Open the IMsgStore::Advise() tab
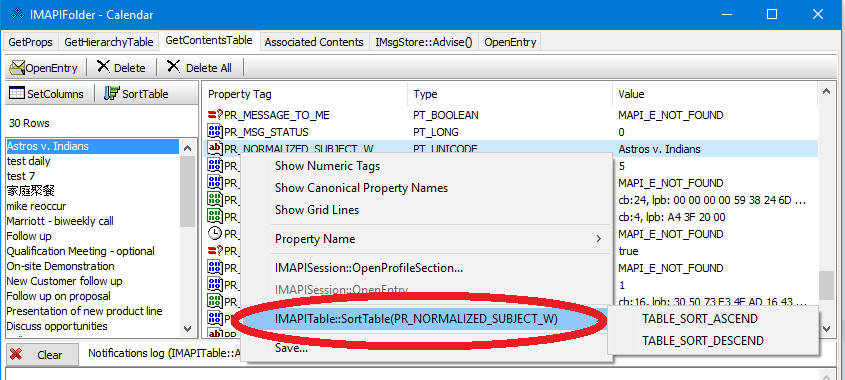Screen dimensions: 845x380 [x=424, y=42]
